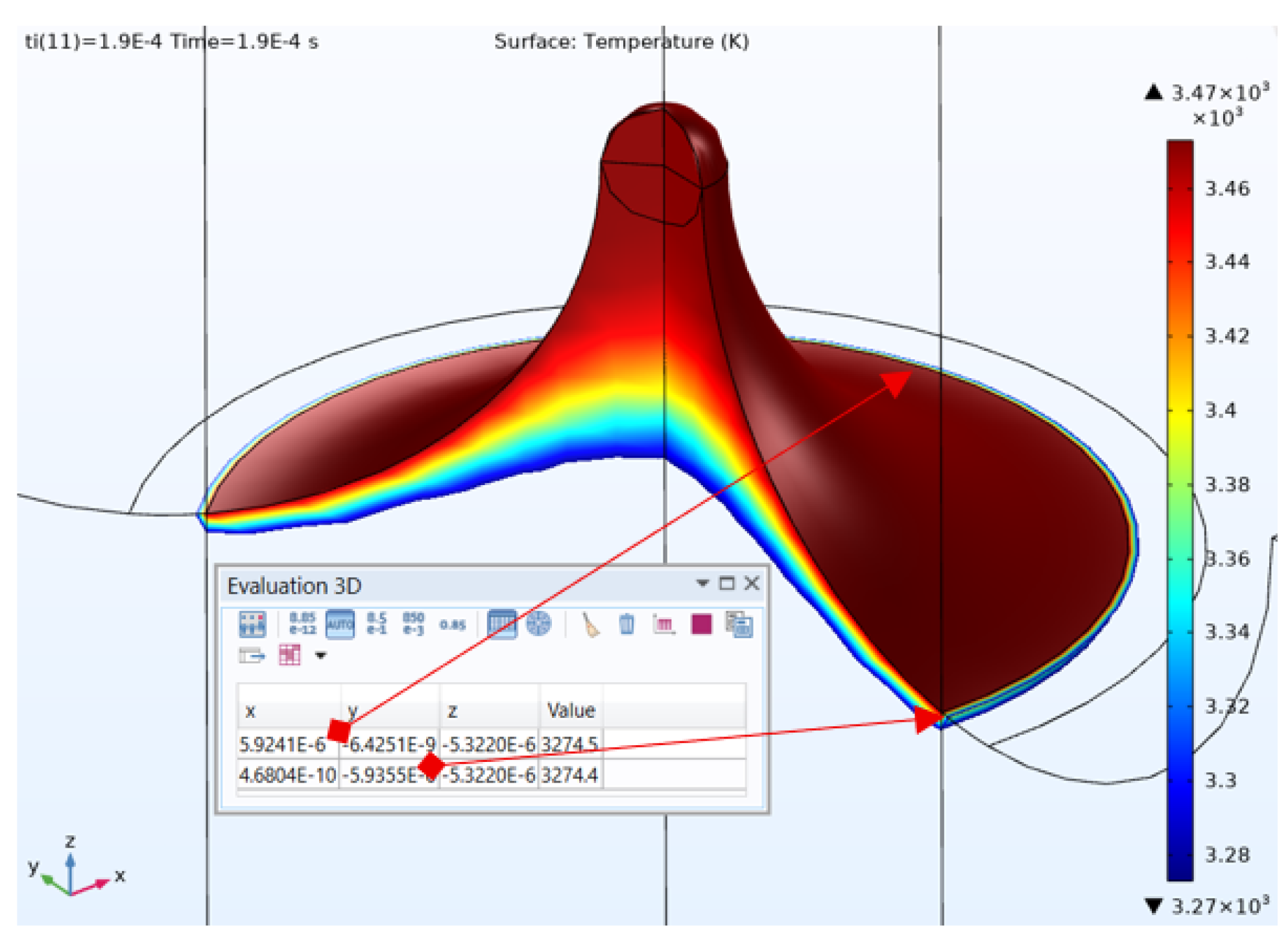Create a histogram from the table data
The width and height of the screenshot is (1288, 939).
coord(663,623)
